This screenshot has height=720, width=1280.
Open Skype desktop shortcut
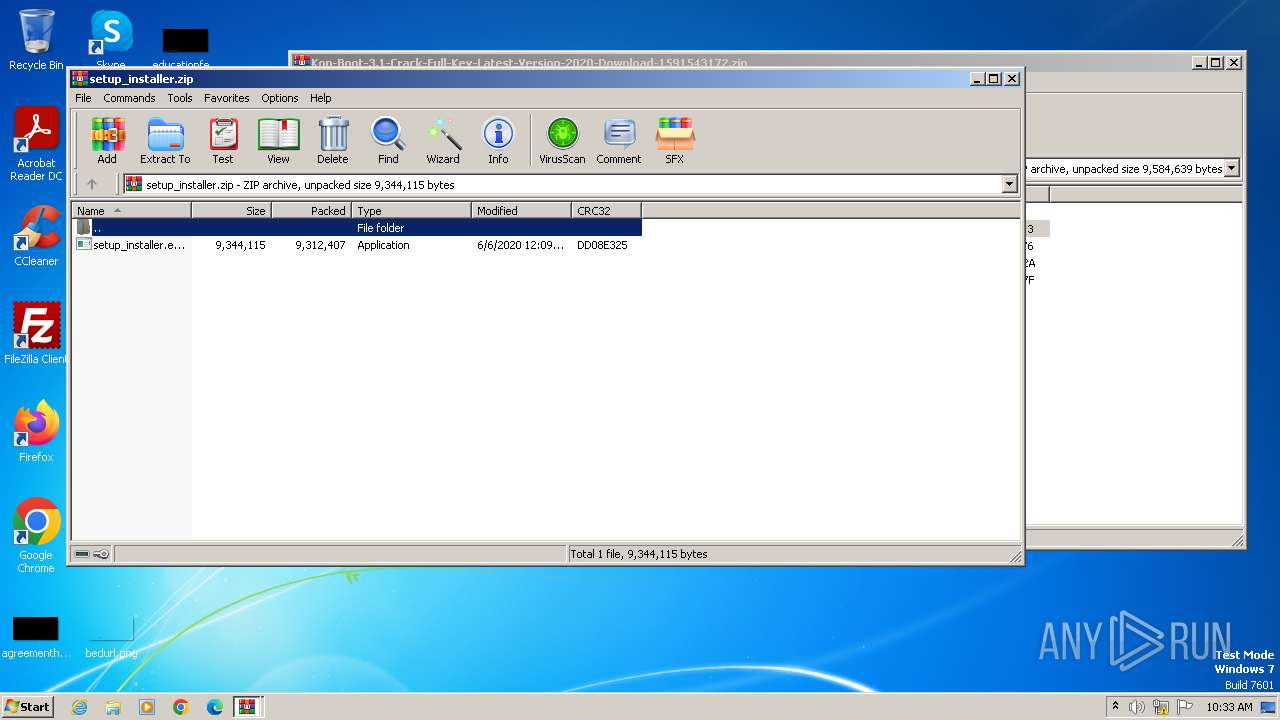110,40
